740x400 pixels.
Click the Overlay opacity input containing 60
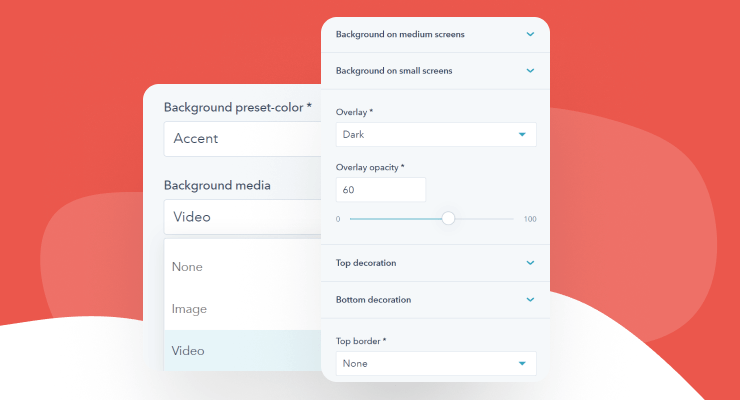381,189
